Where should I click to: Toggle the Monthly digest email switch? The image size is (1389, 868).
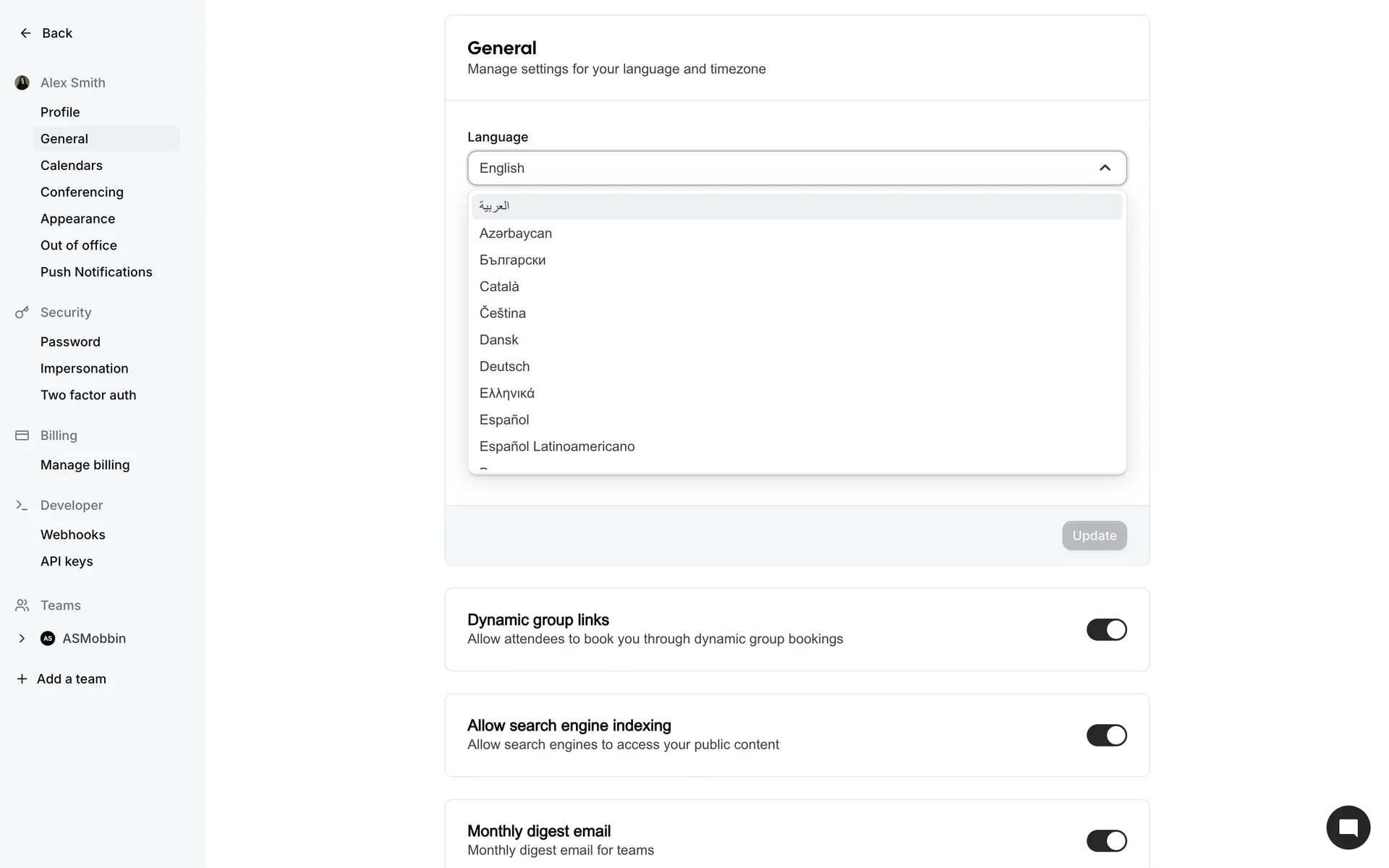1106,841
